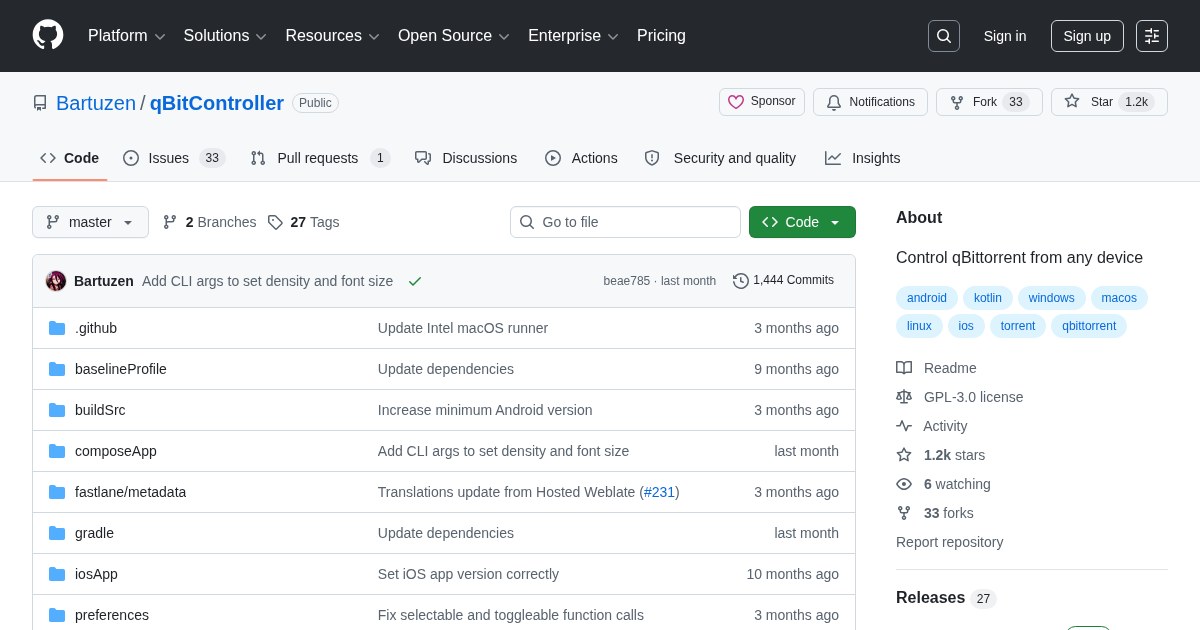
Task: Click the baselineProfile folder icon
Action: click(57, 369)
